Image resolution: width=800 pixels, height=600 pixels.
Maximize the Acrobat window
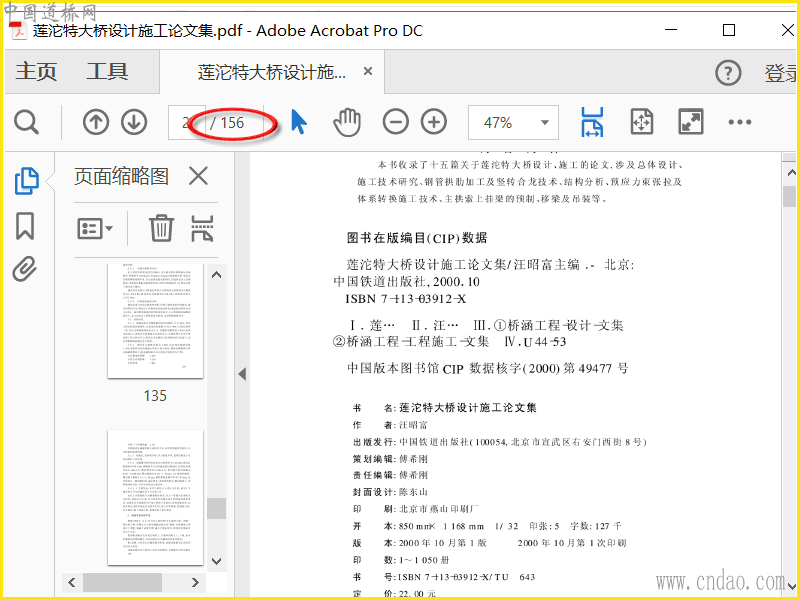click(x=729, y=30)
